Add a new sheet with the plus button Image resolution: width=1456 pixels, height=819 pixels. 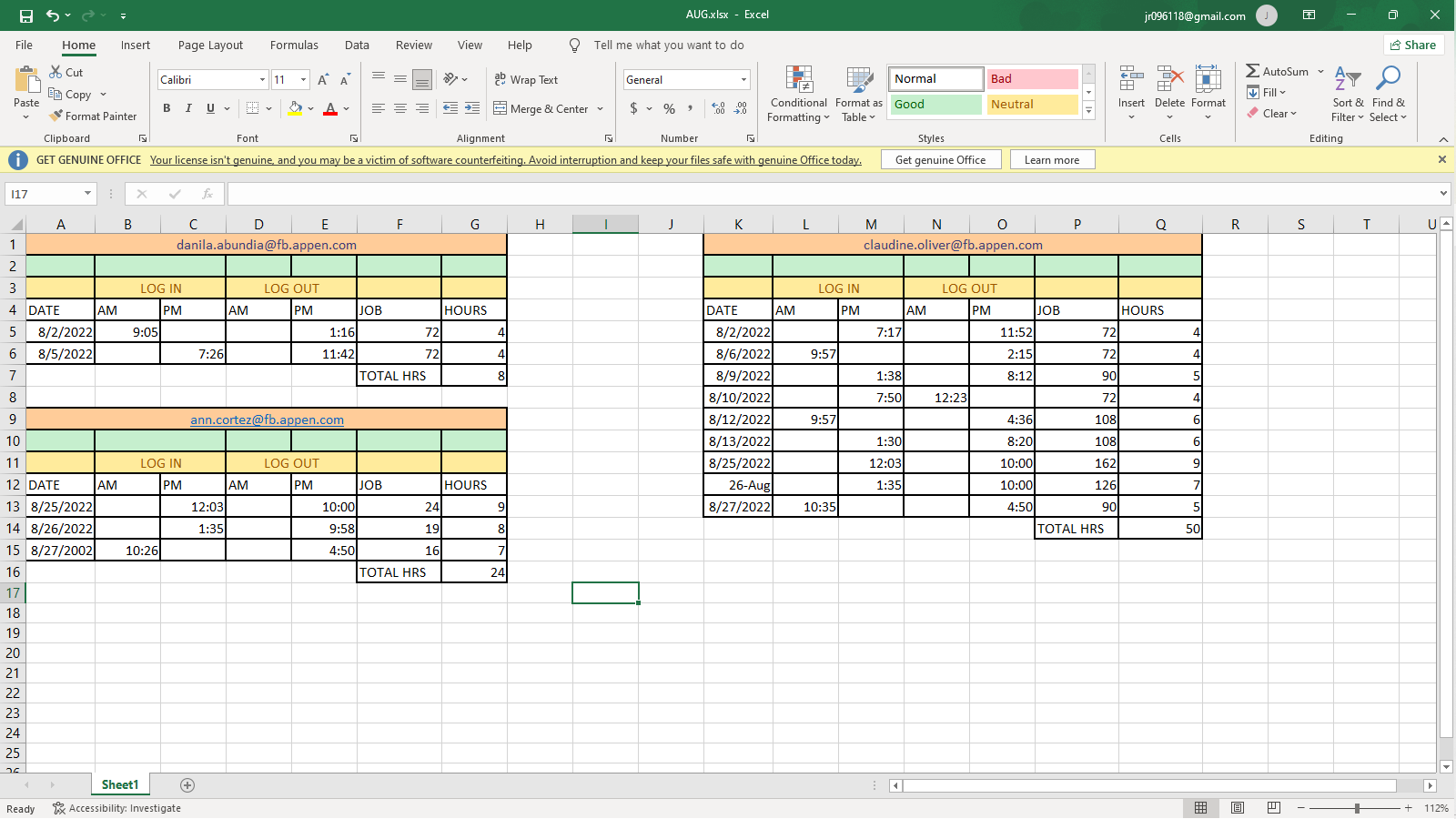(187, 785)
